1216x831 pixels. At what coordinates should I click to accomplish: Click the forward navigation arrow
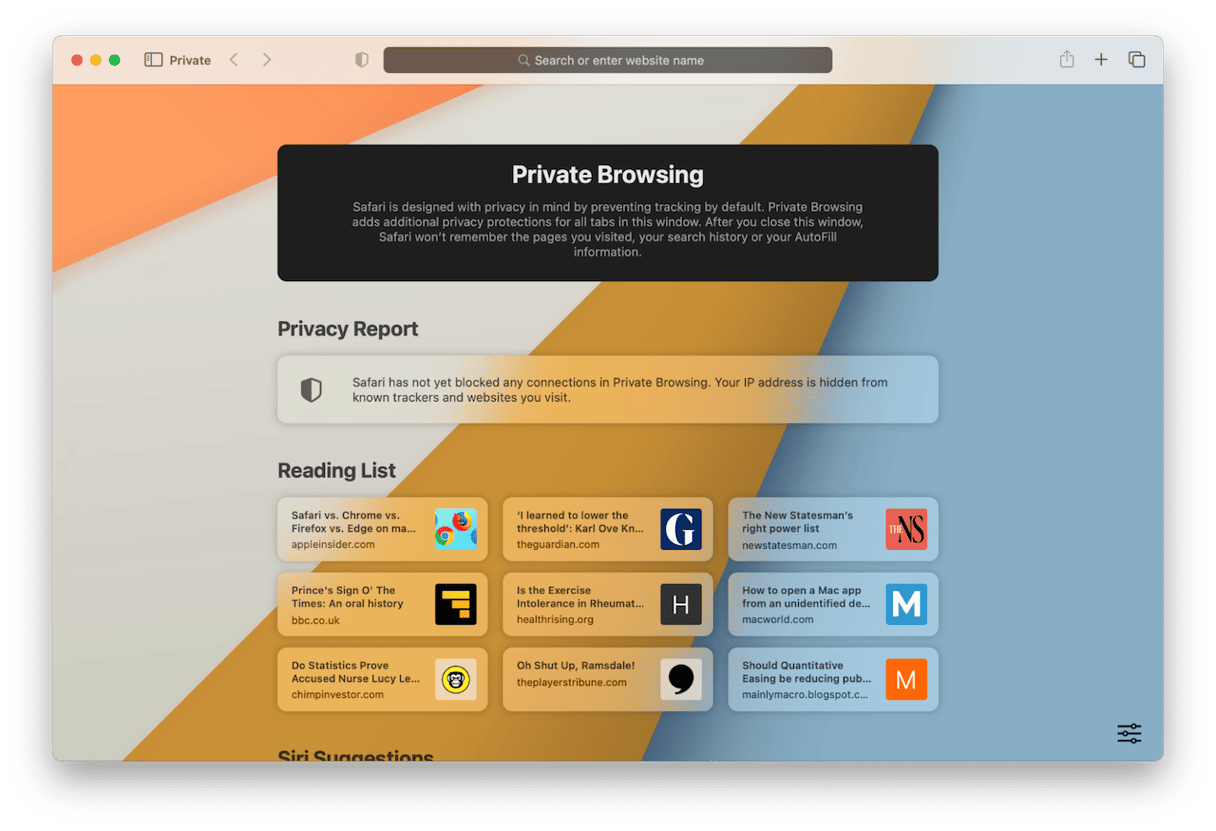pos(267,60)
